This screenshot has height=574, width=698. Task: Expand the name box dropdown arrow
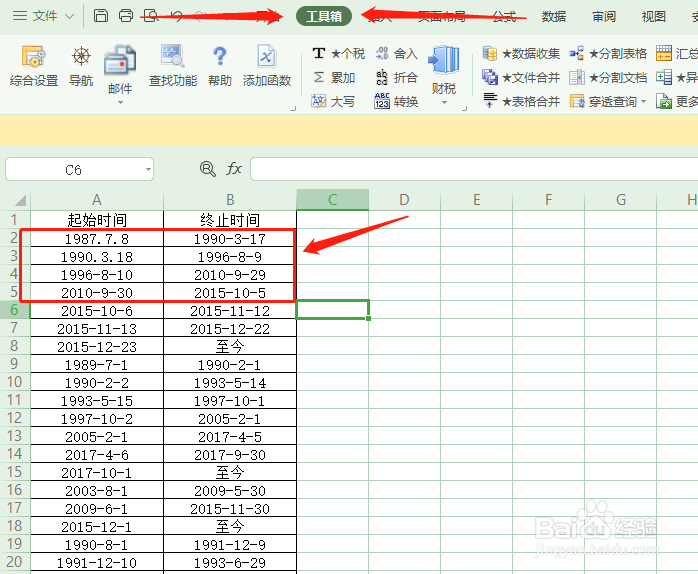click(x=148, y=169)
